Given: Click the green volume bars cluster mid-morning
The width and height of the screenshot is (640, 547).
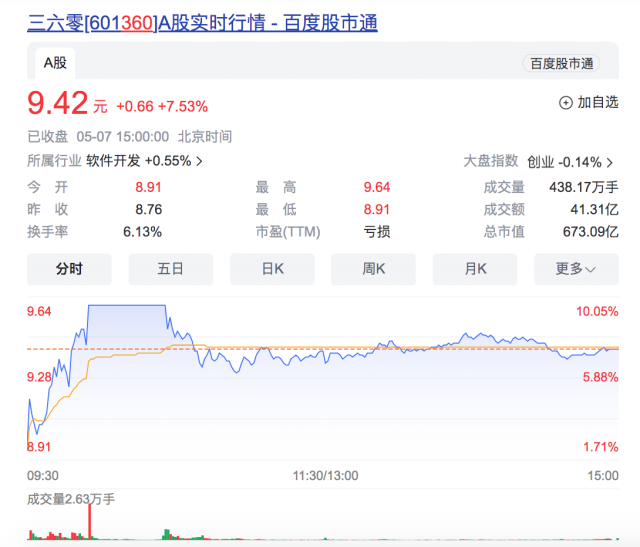Looking at the screenshot, I should coord(167,534).
